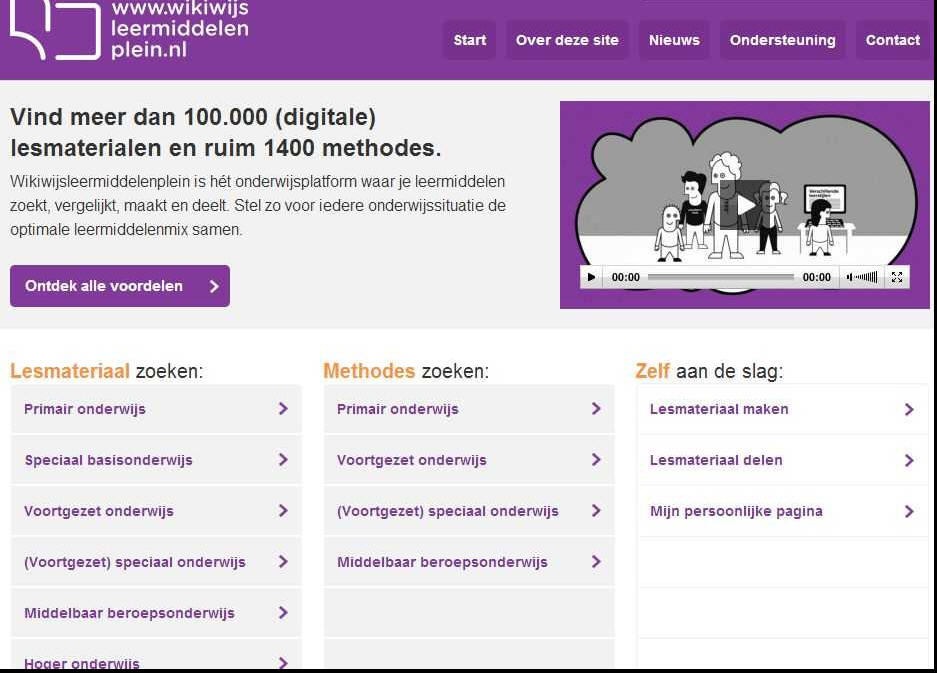
Task: Click the wikiwijs leermiddelenplein logo icon
Action: pos(55,30)
